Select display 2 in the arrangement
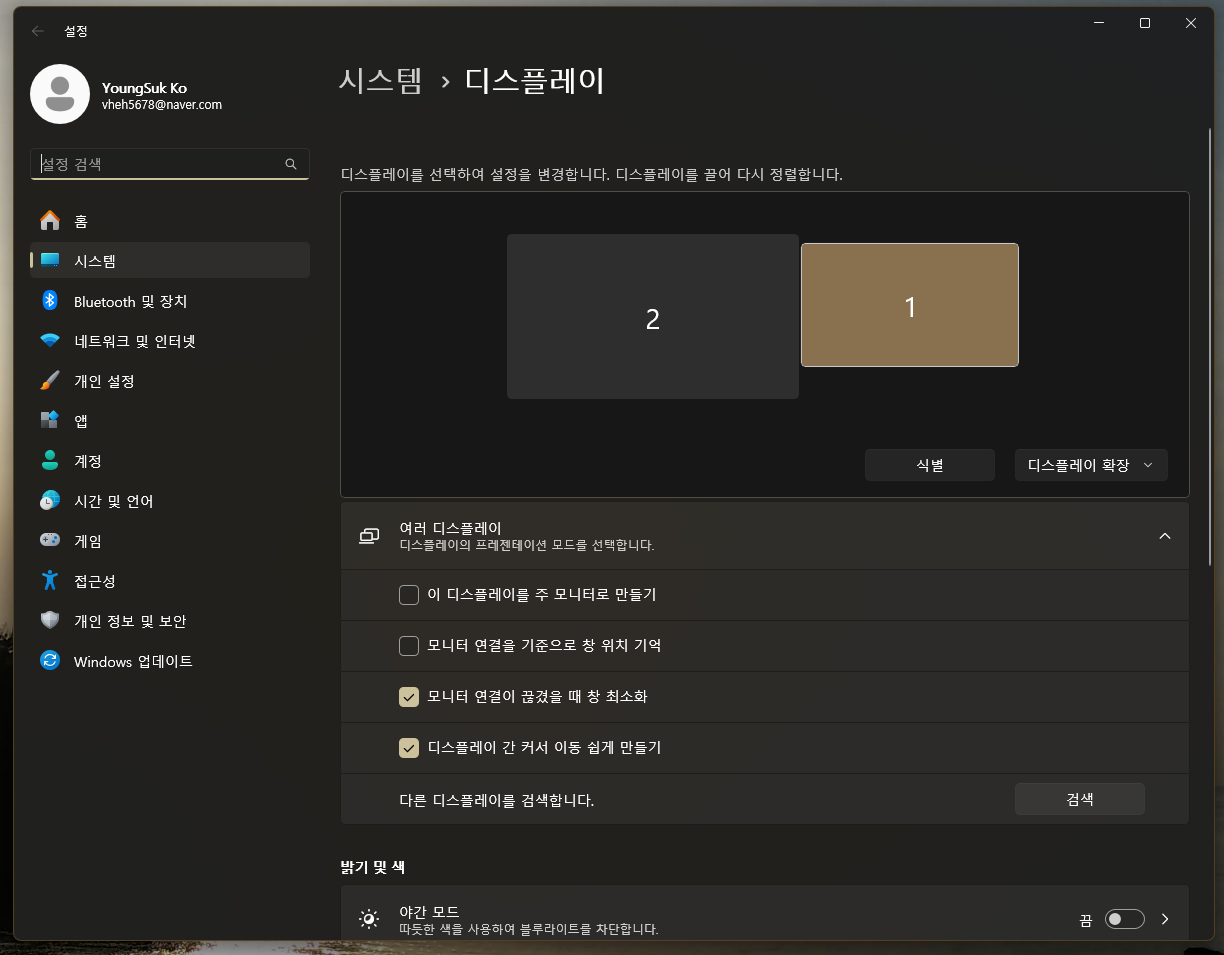The image size is (1224, 955). [x=653, y=317]
